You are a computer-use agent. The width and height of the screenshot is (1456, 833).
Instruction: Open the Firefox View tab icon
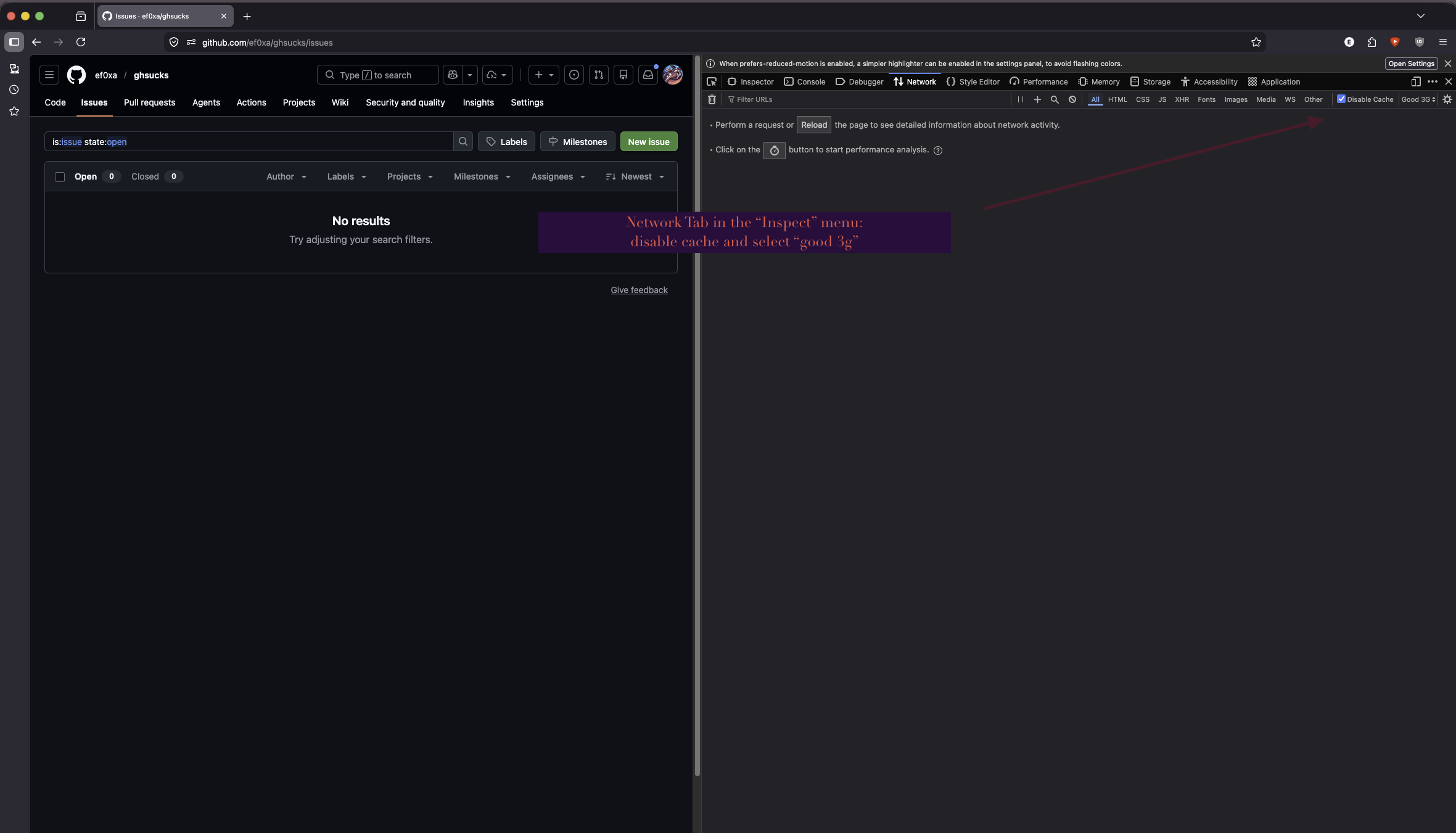(81, 16)
